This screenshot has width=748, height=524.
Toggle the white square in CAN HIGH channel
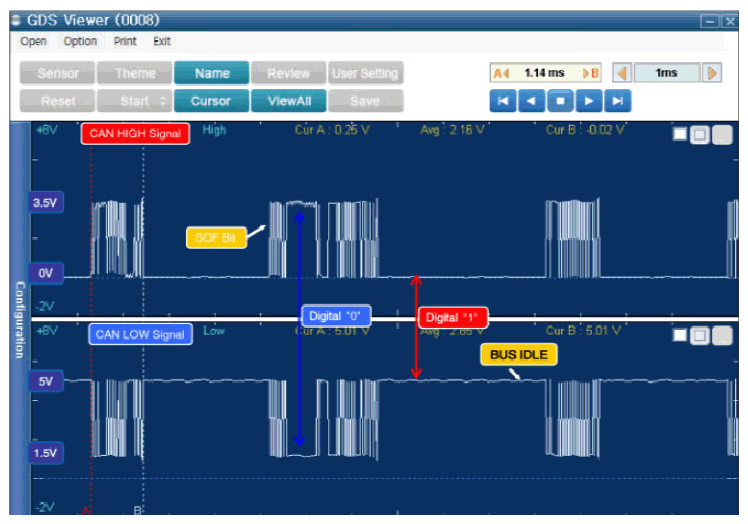tap(680, 135)
